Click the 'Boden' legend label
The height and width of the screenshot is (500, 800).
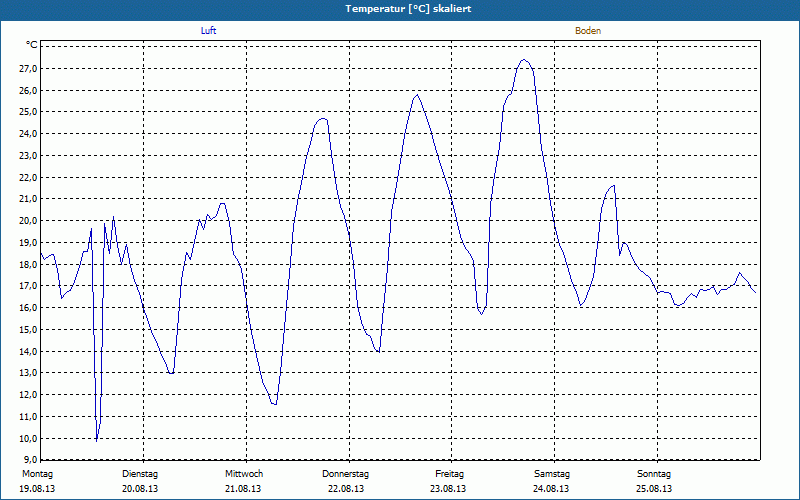coord(588,31)
